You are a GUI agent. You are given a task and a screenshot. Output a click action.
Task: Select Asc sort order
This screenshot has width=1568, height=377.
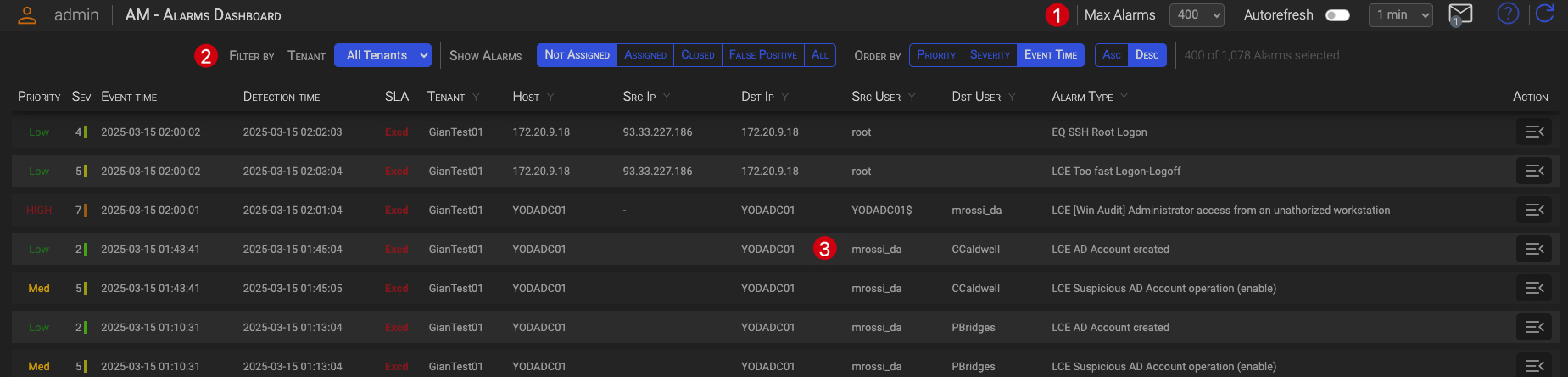[1111, 55]
